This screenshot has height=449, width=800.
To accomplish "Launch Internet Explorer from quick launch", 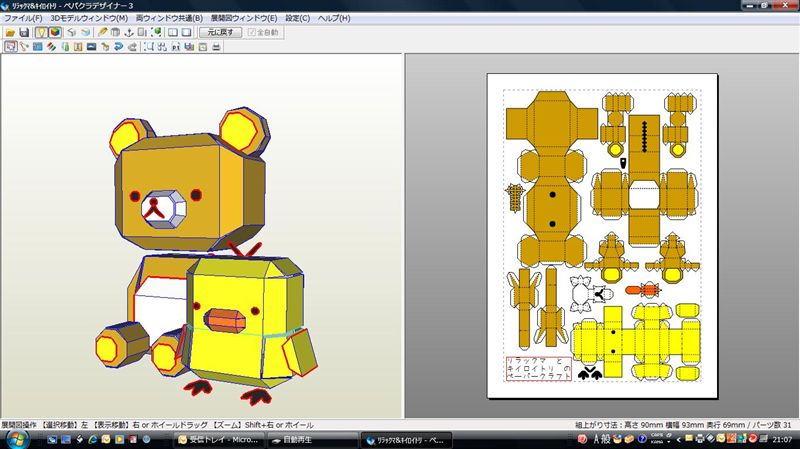I will point(92,439).
